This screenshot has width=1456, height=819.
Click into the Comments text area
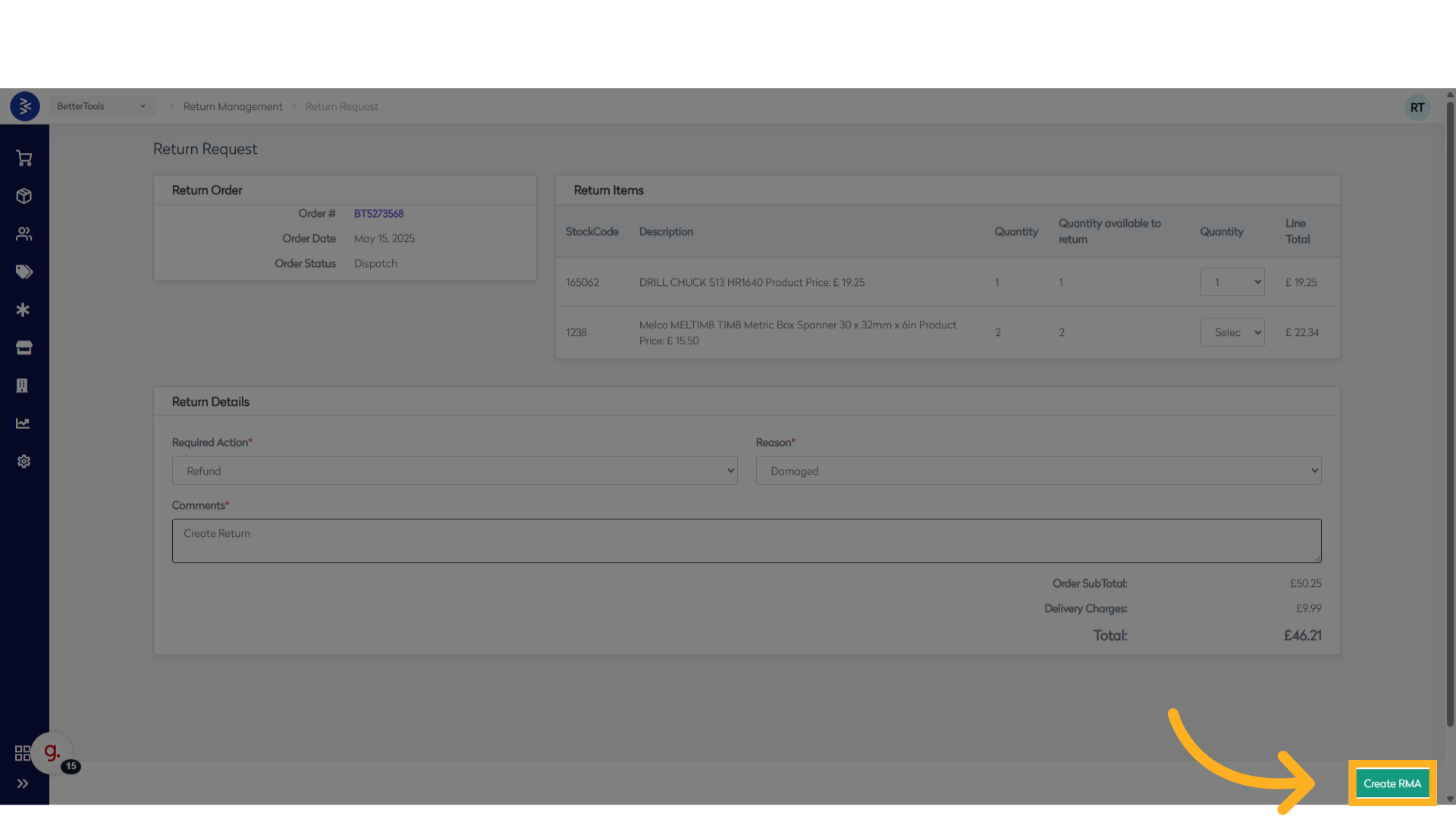(x=746, y=541)
